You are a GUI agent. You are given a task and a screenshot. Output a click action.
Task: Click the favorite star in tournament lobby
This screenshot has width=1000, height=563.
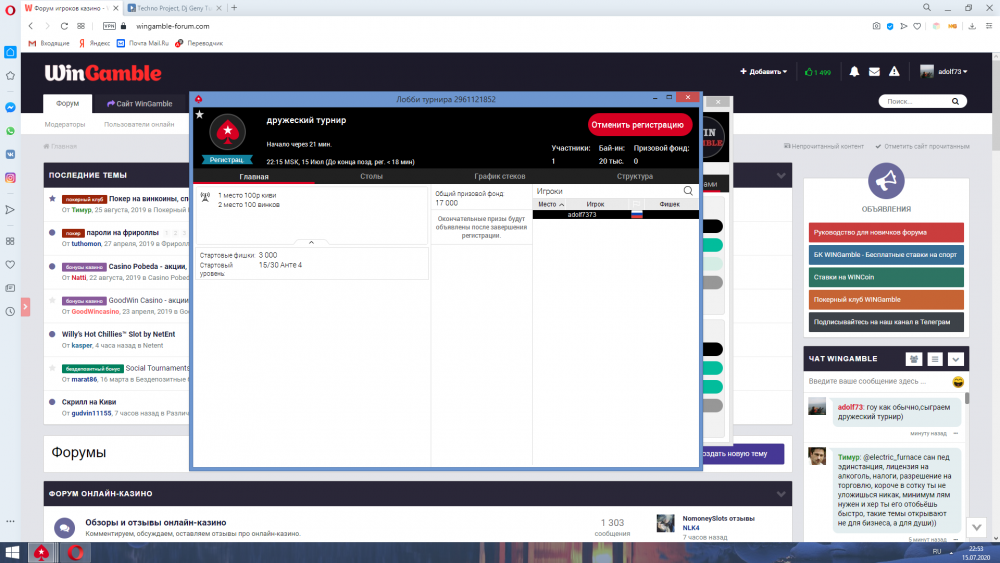click(199, 114)
